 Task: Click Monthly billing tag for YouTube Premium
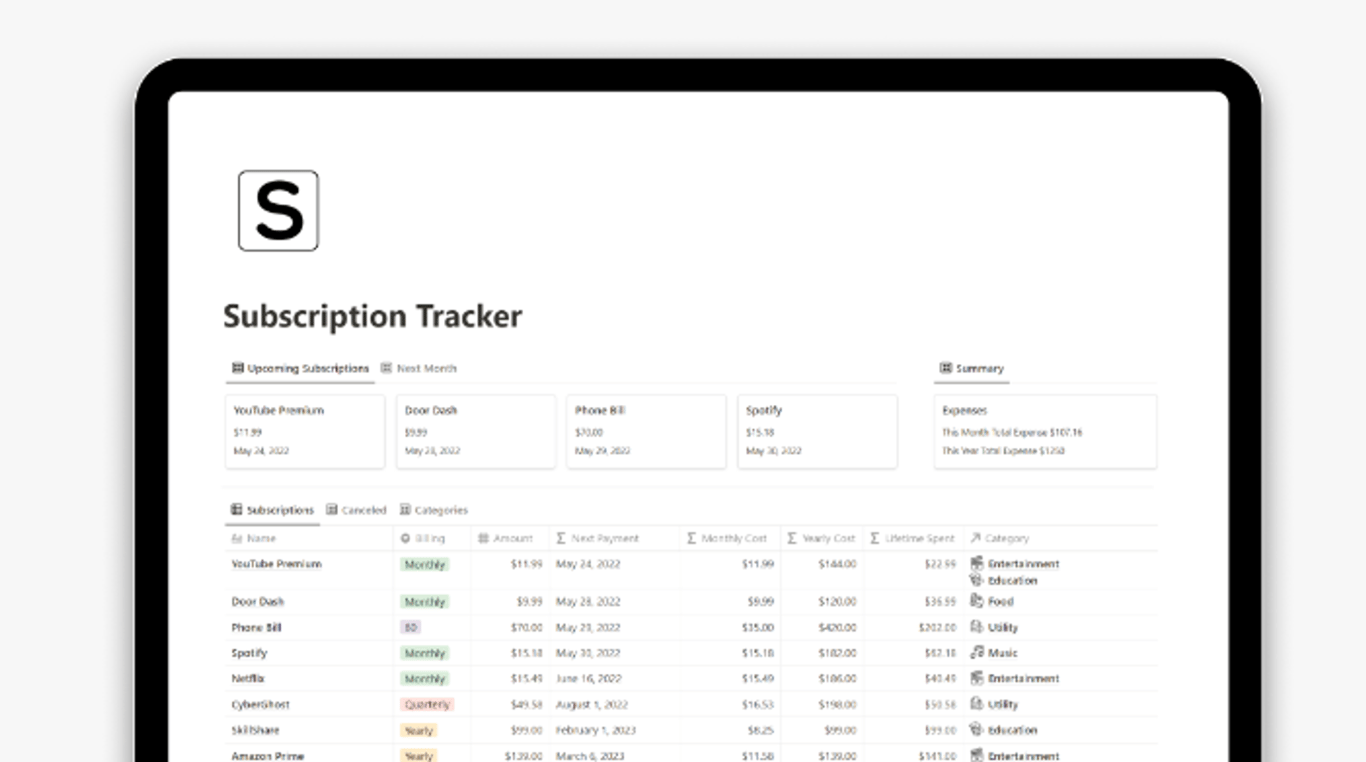[x=424, y=565]
